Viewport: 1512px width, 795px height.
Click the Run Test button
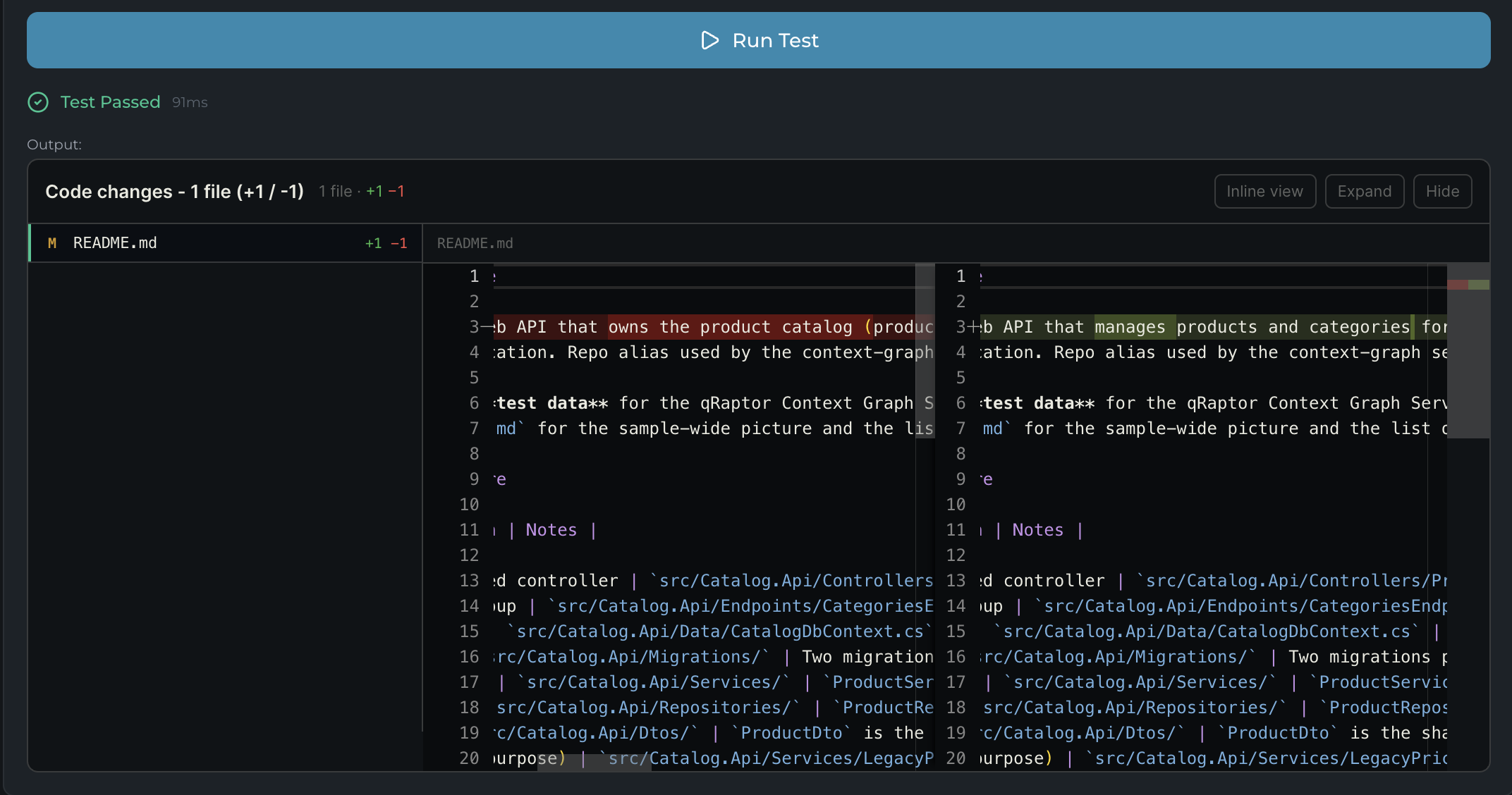(x=758, y=40)
